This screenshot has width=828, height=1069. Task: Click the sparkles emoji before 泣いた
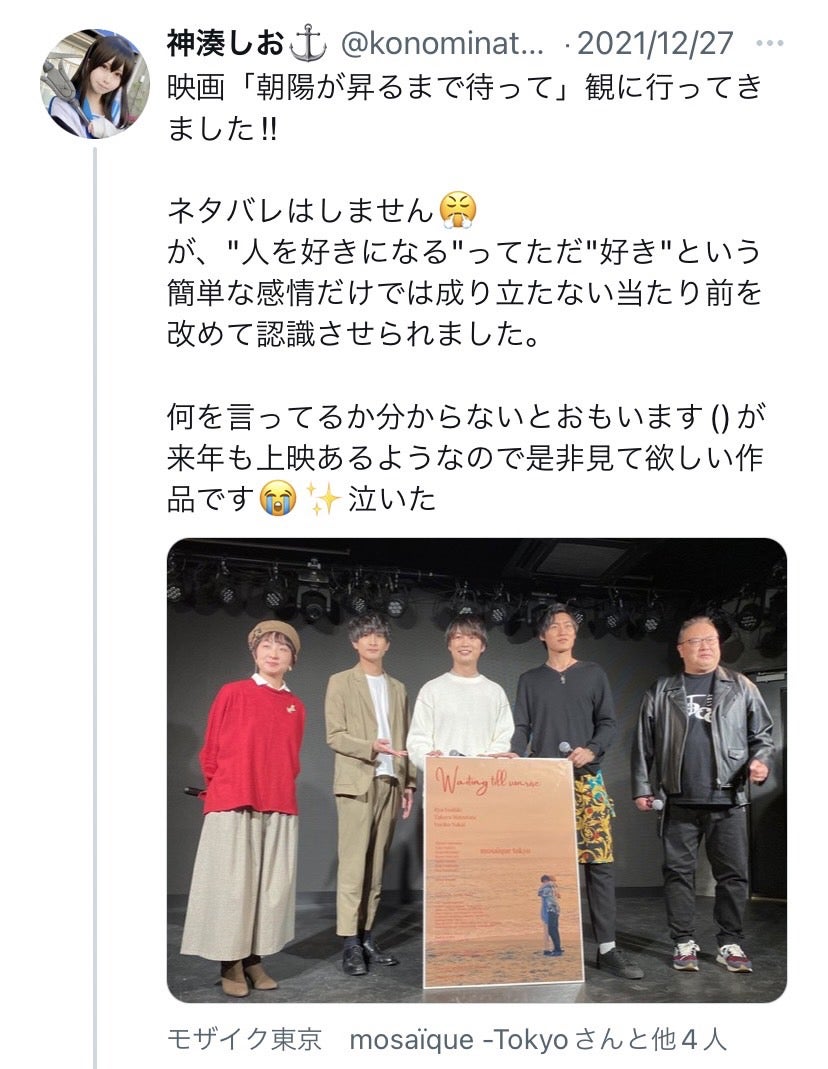coord(323,499)
